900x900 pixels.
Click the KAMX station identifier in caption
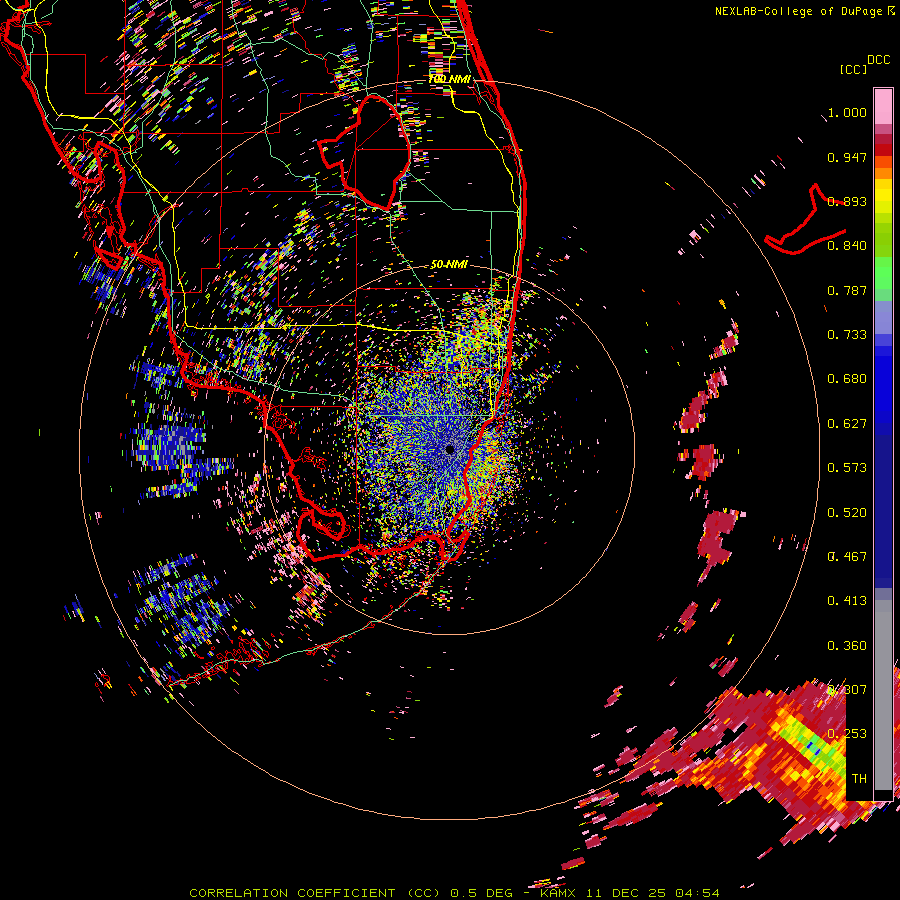tap(558, 893)
